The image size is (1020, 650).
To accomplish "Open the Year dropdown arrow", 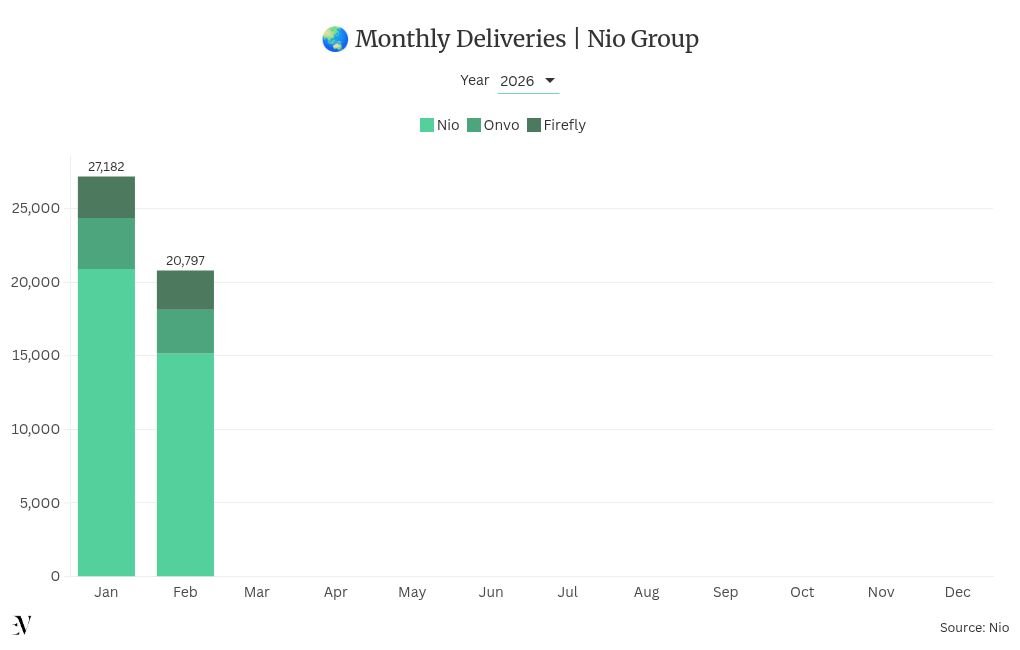I will coord(549,81).
